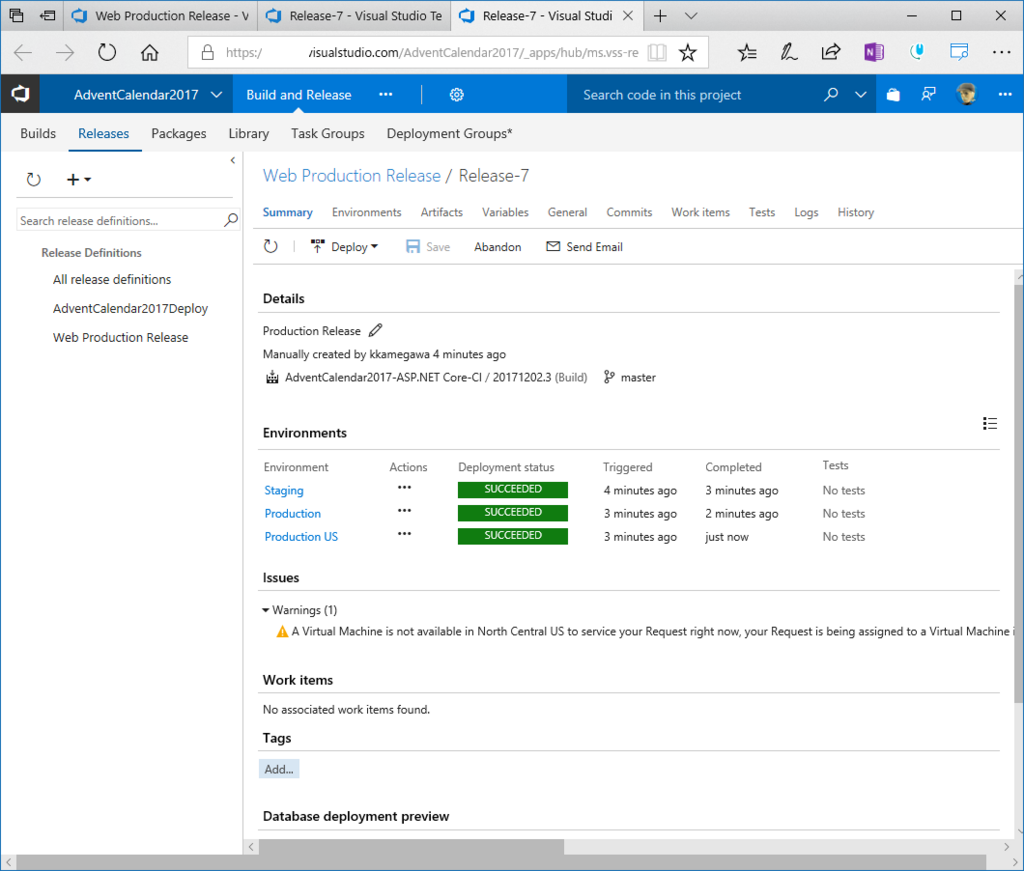This screenshot has width=1024, height=871.
Task: Switch to the Environments tab
Action: (366, 212)
